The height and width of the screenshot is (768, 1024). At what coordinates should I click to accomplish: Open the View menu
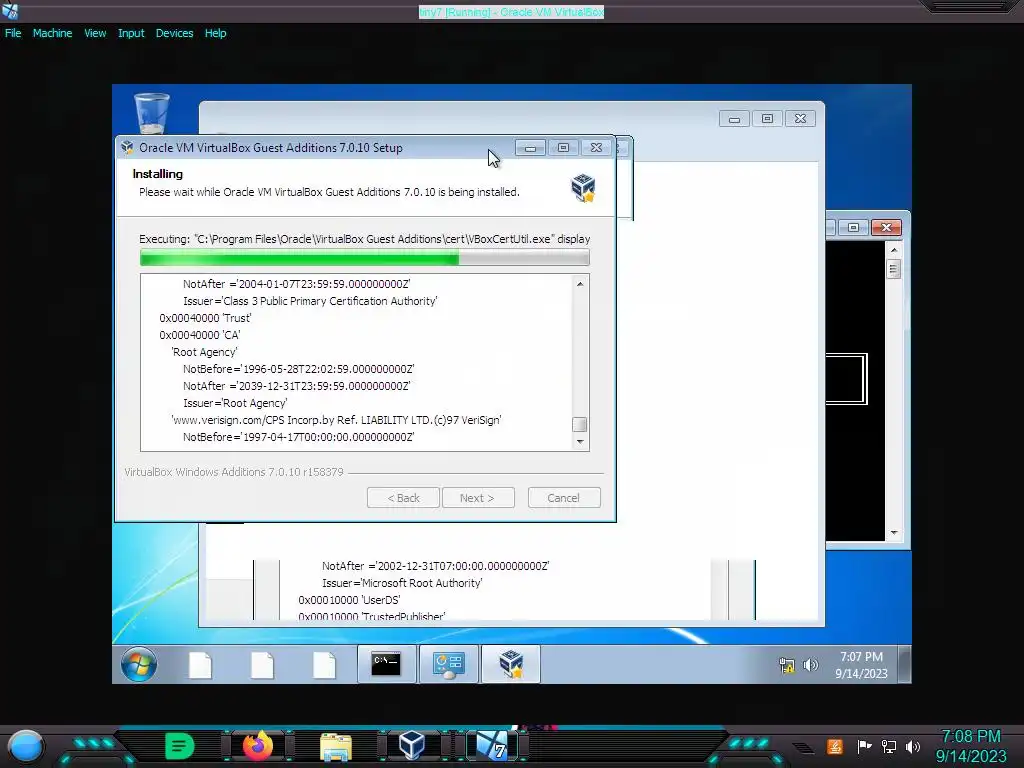(95, 33)
